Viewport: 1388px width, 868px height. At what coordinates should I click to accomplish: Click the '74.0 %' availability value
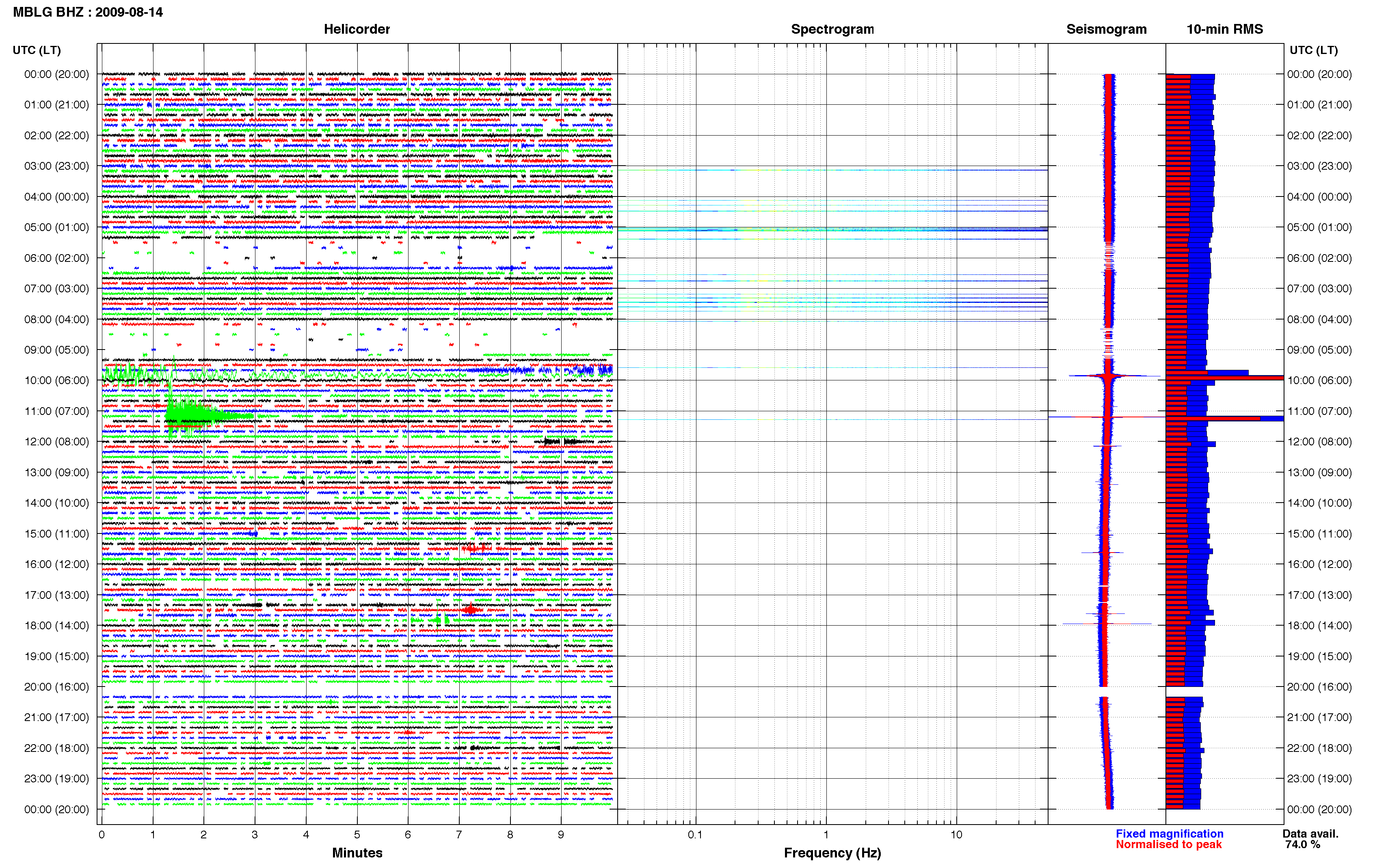[x=1302, y=844]
